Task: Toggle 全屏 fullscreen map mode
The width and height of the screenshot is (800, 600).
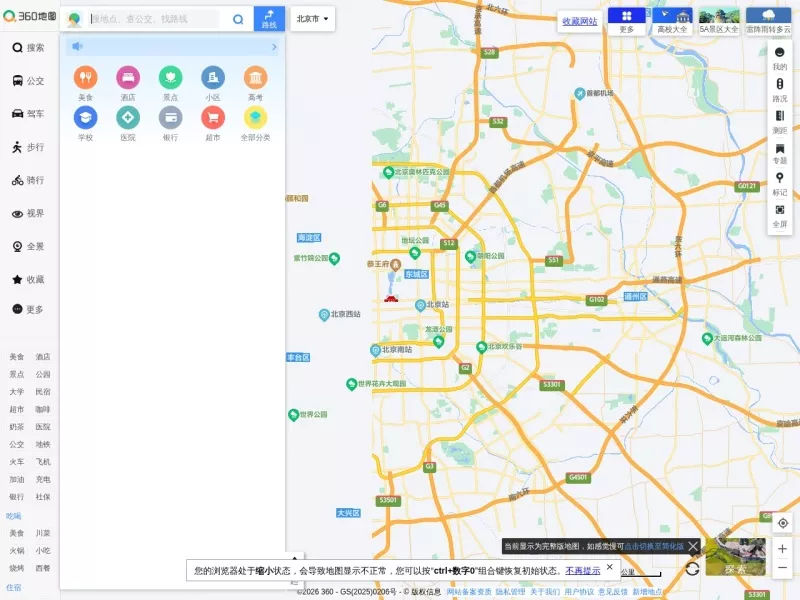Action: click(x=780, y=216)
